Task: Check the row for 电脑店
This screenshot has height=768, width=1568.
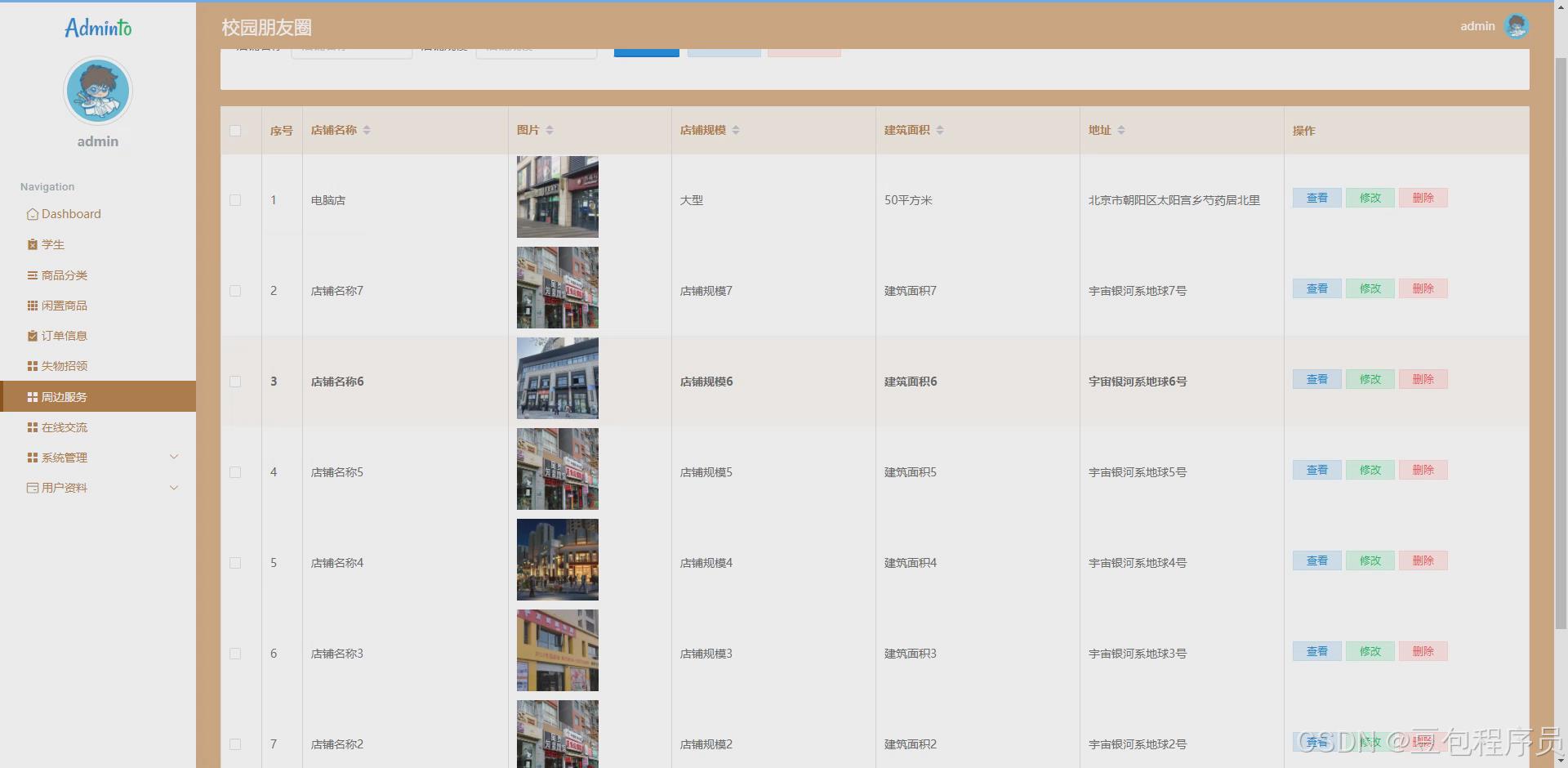Action: 235,200
